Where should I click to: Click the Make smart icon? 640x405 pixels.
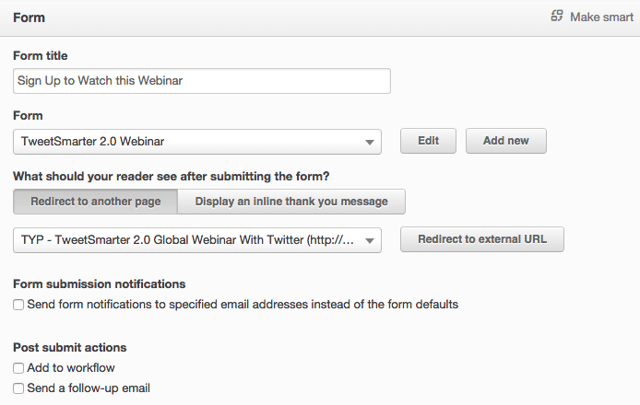coord(557,17)
